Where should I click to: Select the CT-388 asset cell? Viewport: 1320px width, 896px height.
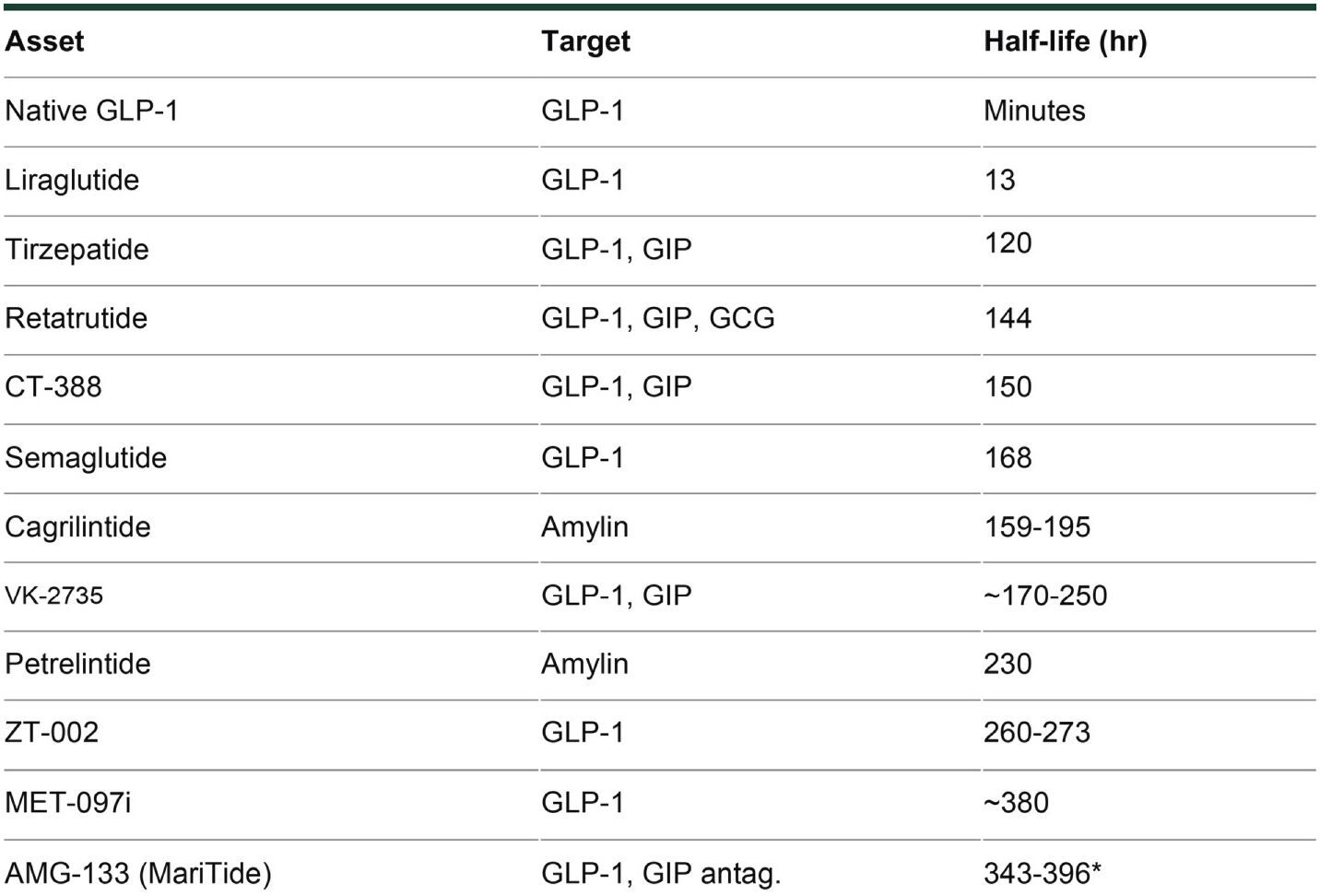point(53,386)
